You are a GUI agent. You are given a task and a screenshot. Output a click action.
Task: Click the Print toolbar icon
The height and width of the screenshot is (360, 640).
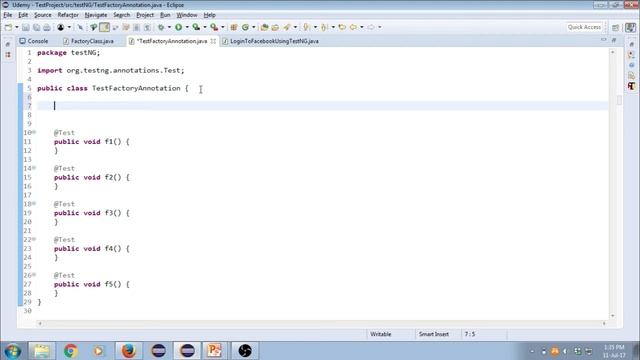[x=47, y=27]
